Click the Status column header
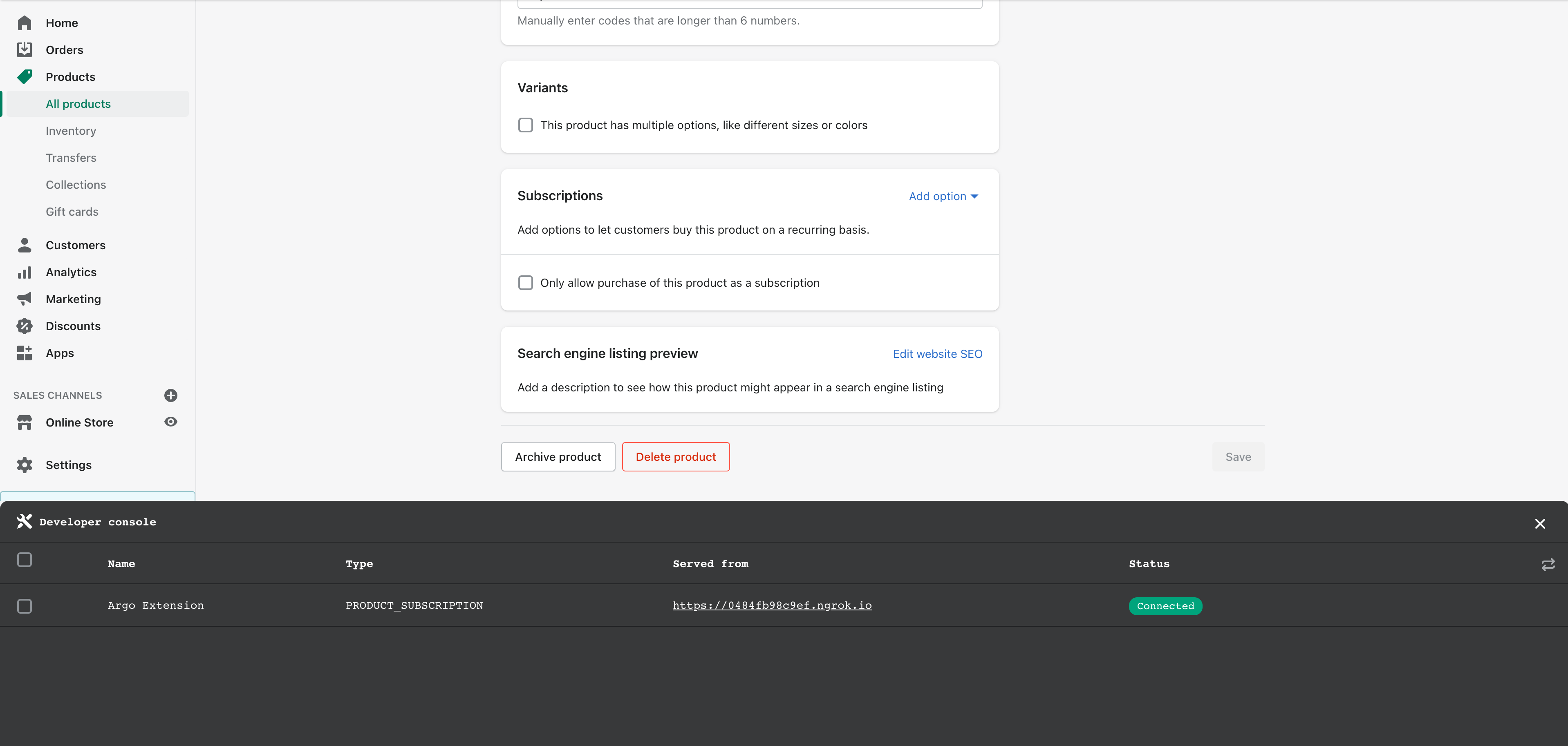 (1149, 564)
